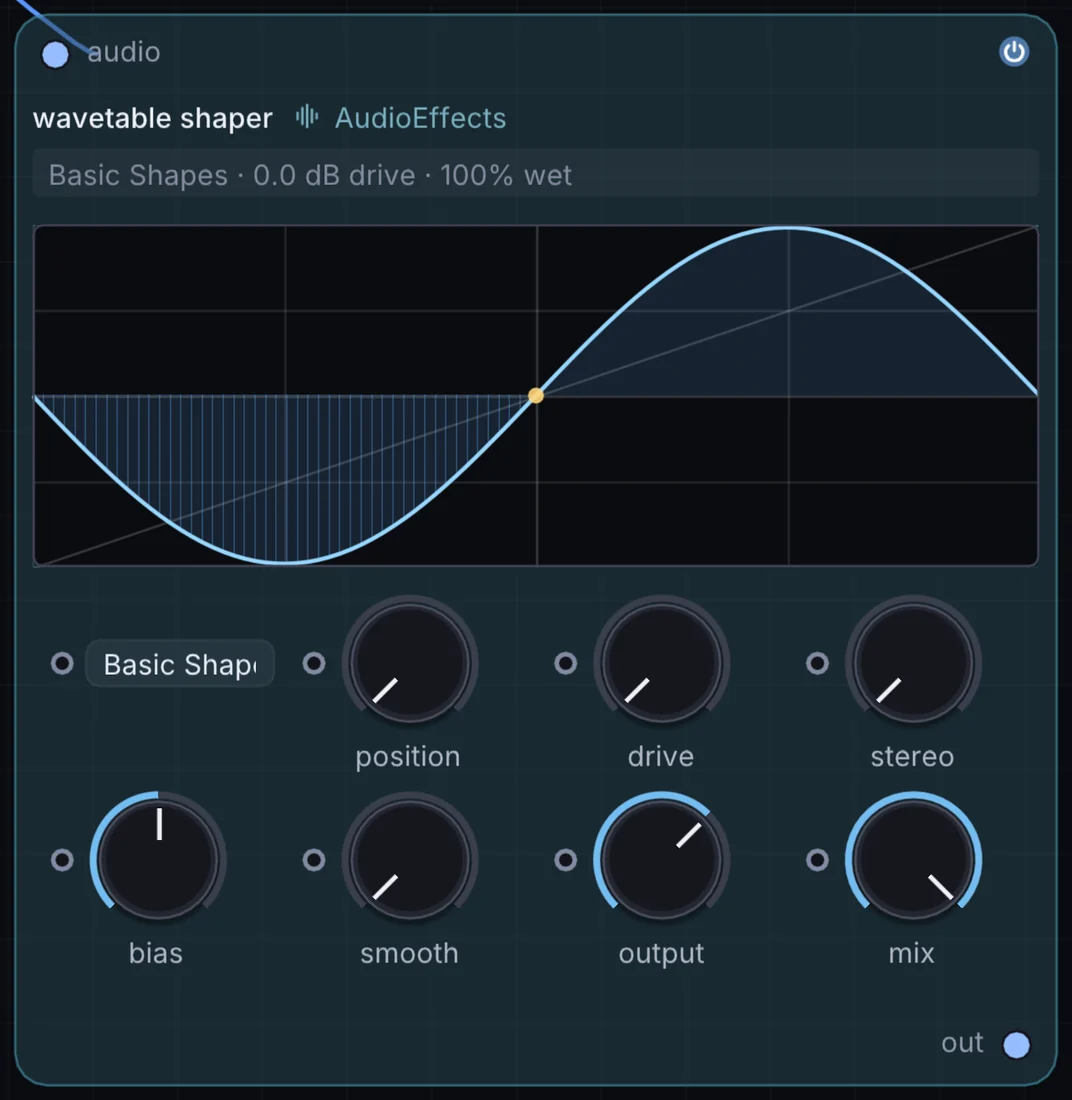Click the position knob
1072x1100 pixels.
(x=410, y=664)
